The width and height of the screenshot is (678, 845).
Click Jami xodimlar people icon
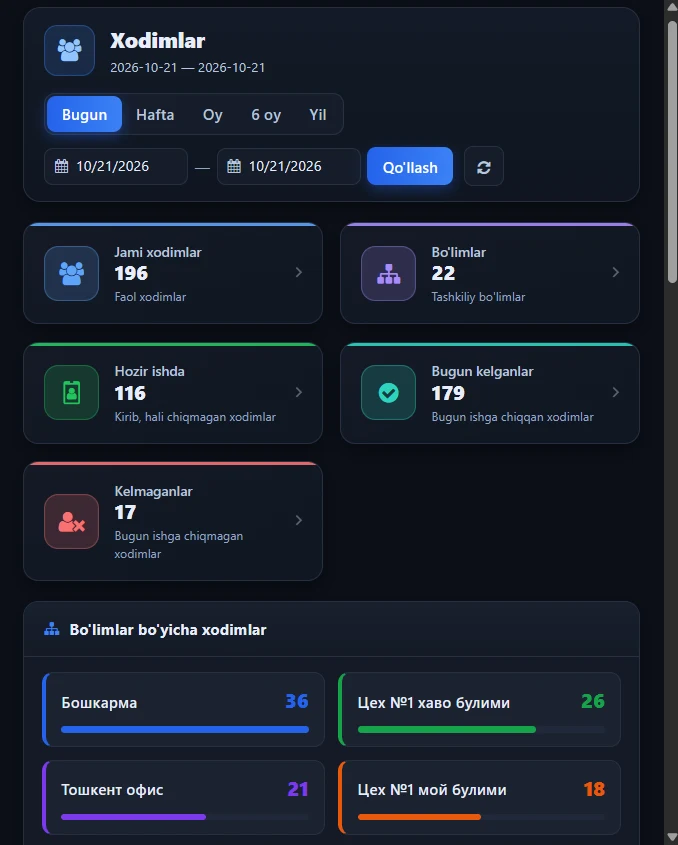[71, 273]
